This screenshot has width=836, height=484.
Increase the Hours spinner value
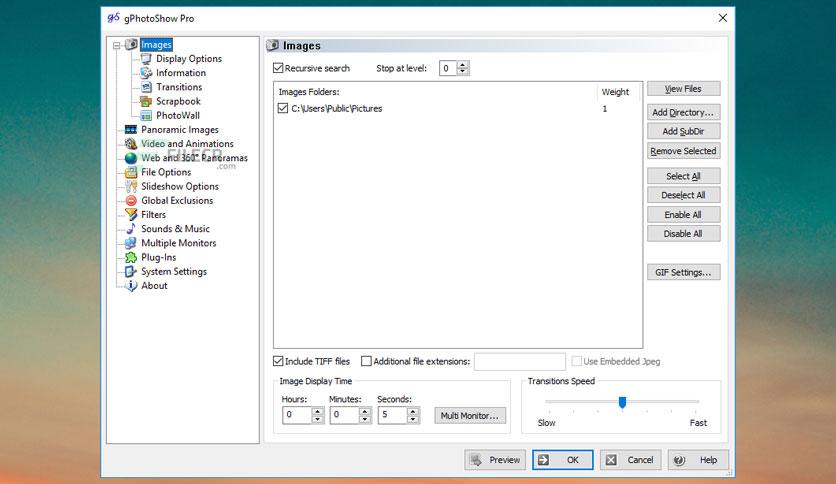point(317,412)
